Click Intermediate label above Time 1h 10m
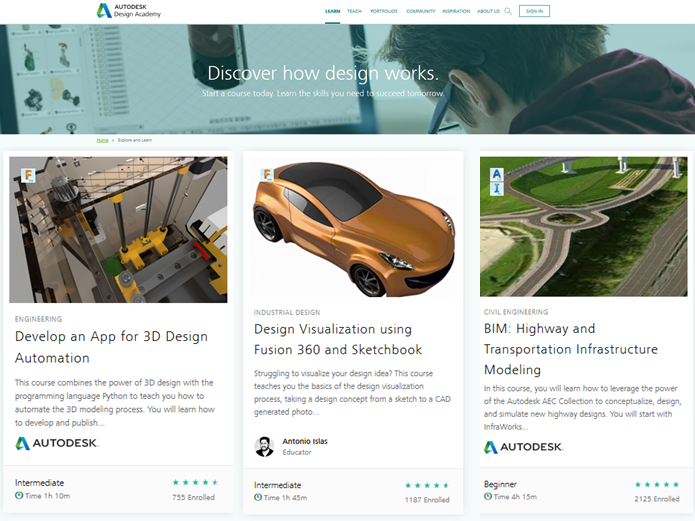 coord(39,483)
